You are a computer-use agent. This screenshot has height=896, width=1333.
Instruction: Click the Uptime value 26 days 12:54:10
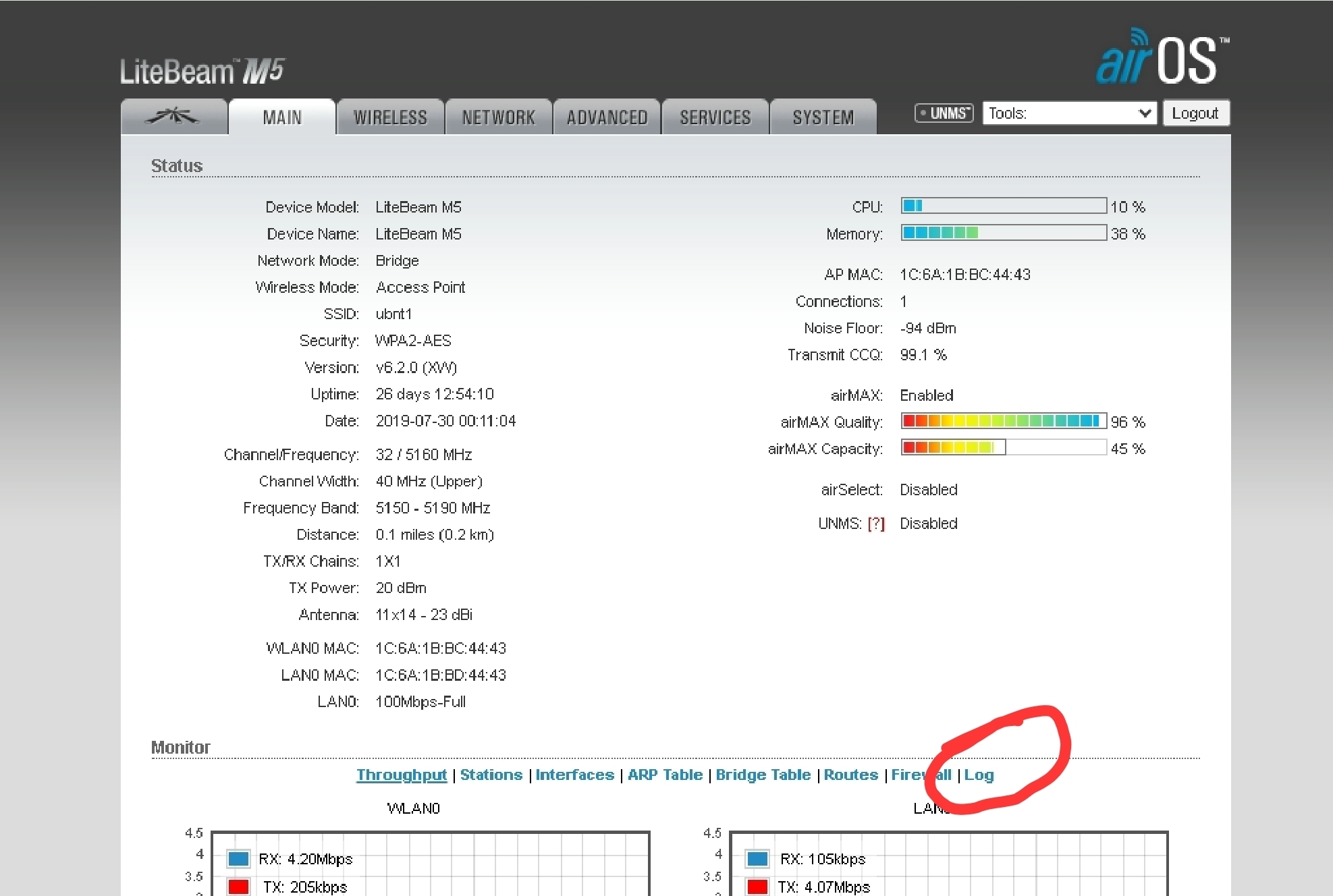point(435,394)
